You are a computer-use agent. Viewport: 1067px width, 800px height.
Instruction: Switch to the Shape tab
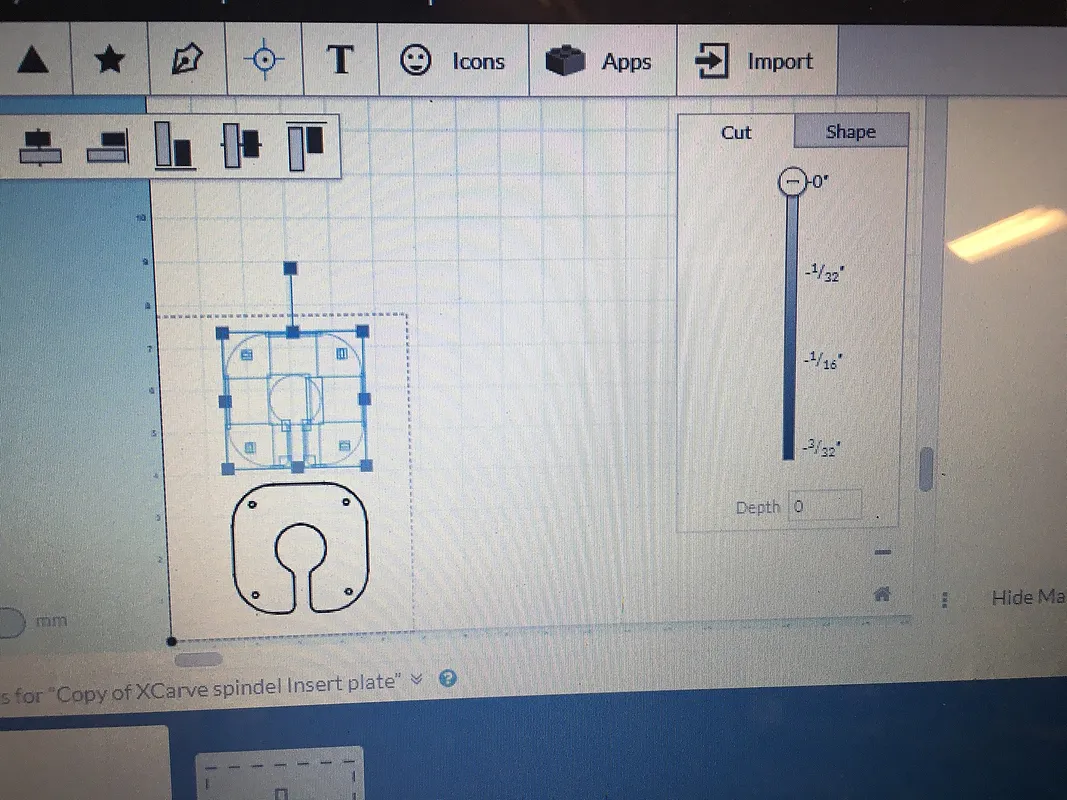tap(850, 132)
